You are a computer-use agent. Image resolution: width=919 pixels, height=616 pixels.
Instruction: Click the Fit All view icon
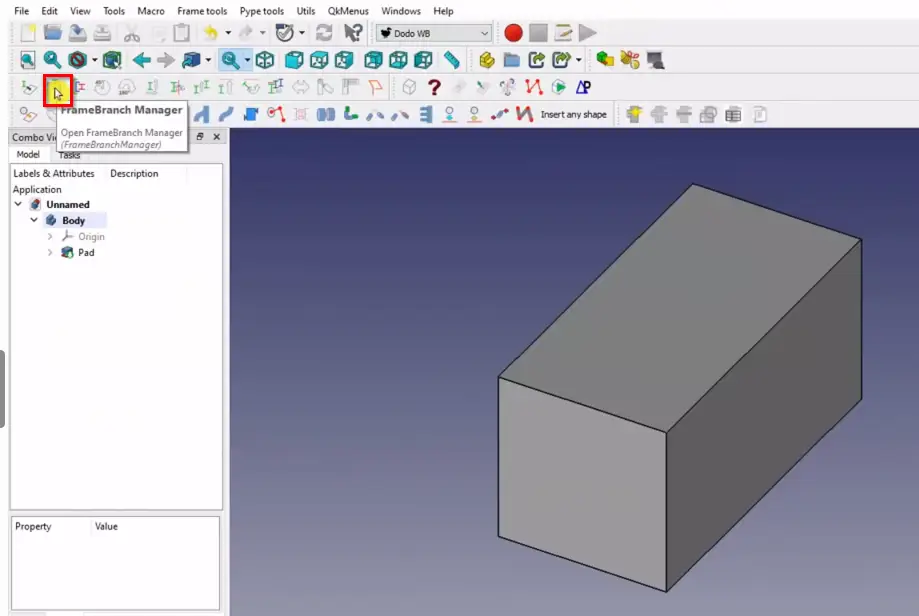pos(27,60)
